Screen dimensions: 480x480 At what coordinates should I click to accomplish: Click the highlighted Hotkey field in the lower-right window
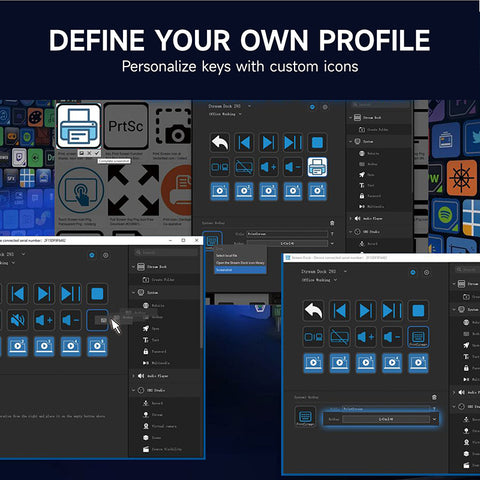click(386, 419)
